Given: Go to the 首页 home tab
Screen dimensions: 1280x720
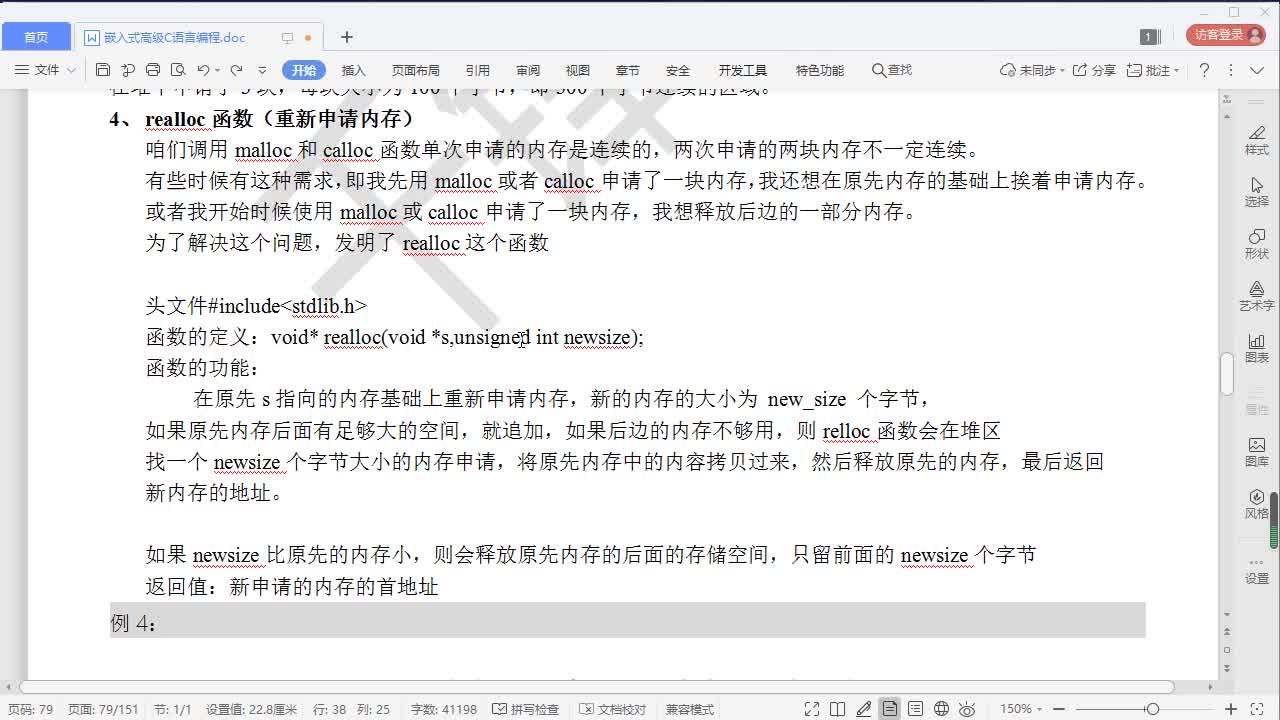Looking at the screenshot, I should pos(36,37).
